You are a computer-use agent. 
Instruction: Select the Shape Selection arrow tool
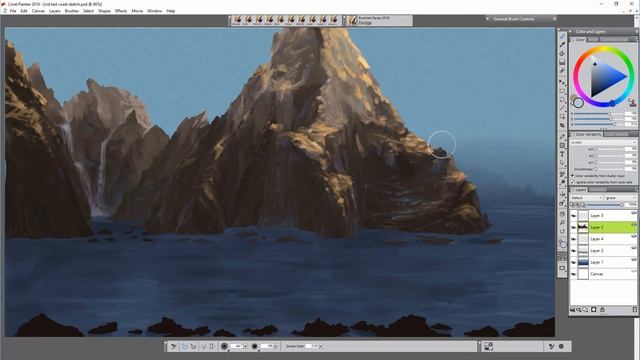pyautogui.click(x=562, y=163)
